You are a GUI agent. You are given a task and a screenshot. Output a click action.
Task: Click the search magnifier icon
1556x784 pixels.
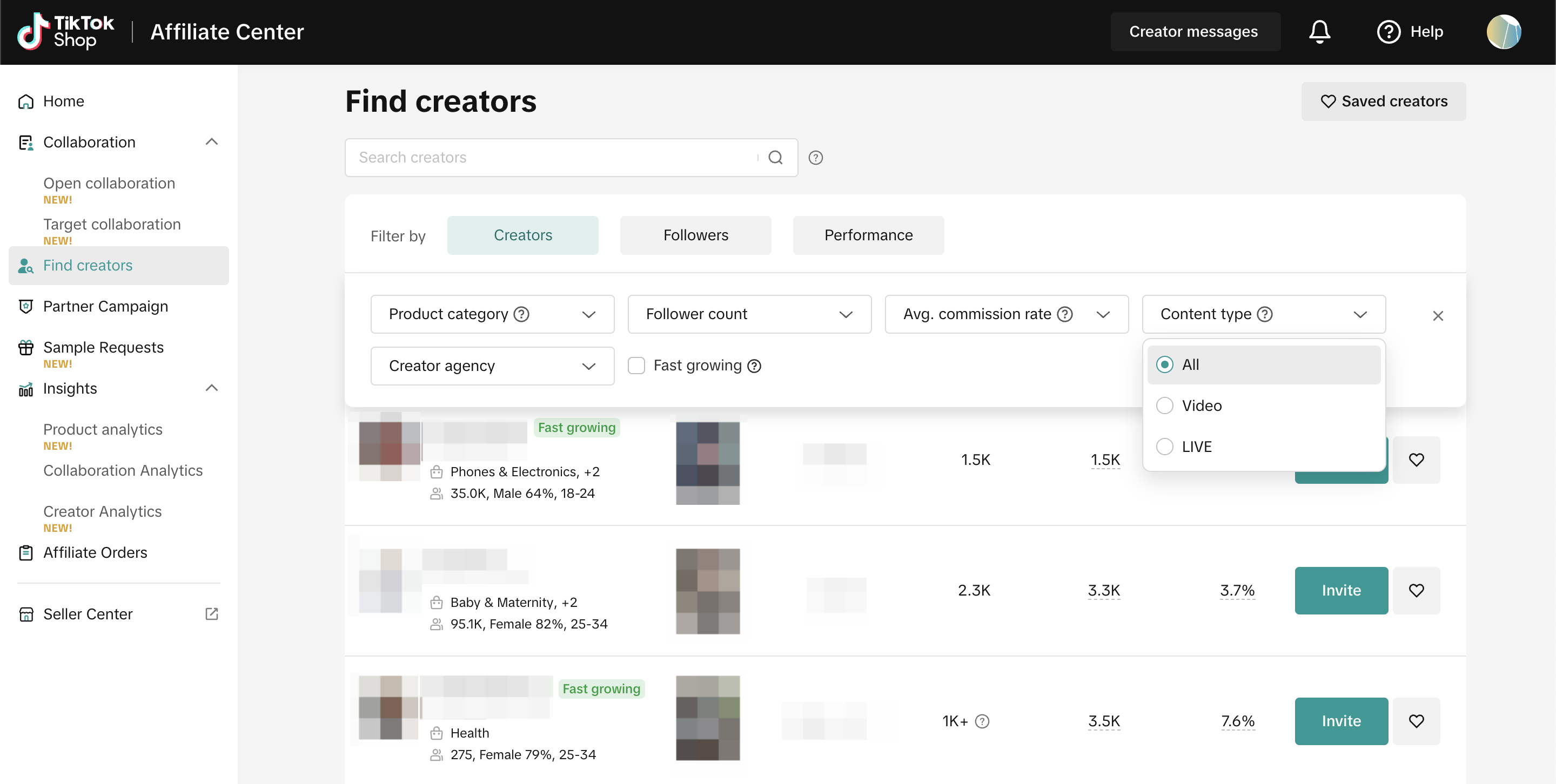coord(776,158)
